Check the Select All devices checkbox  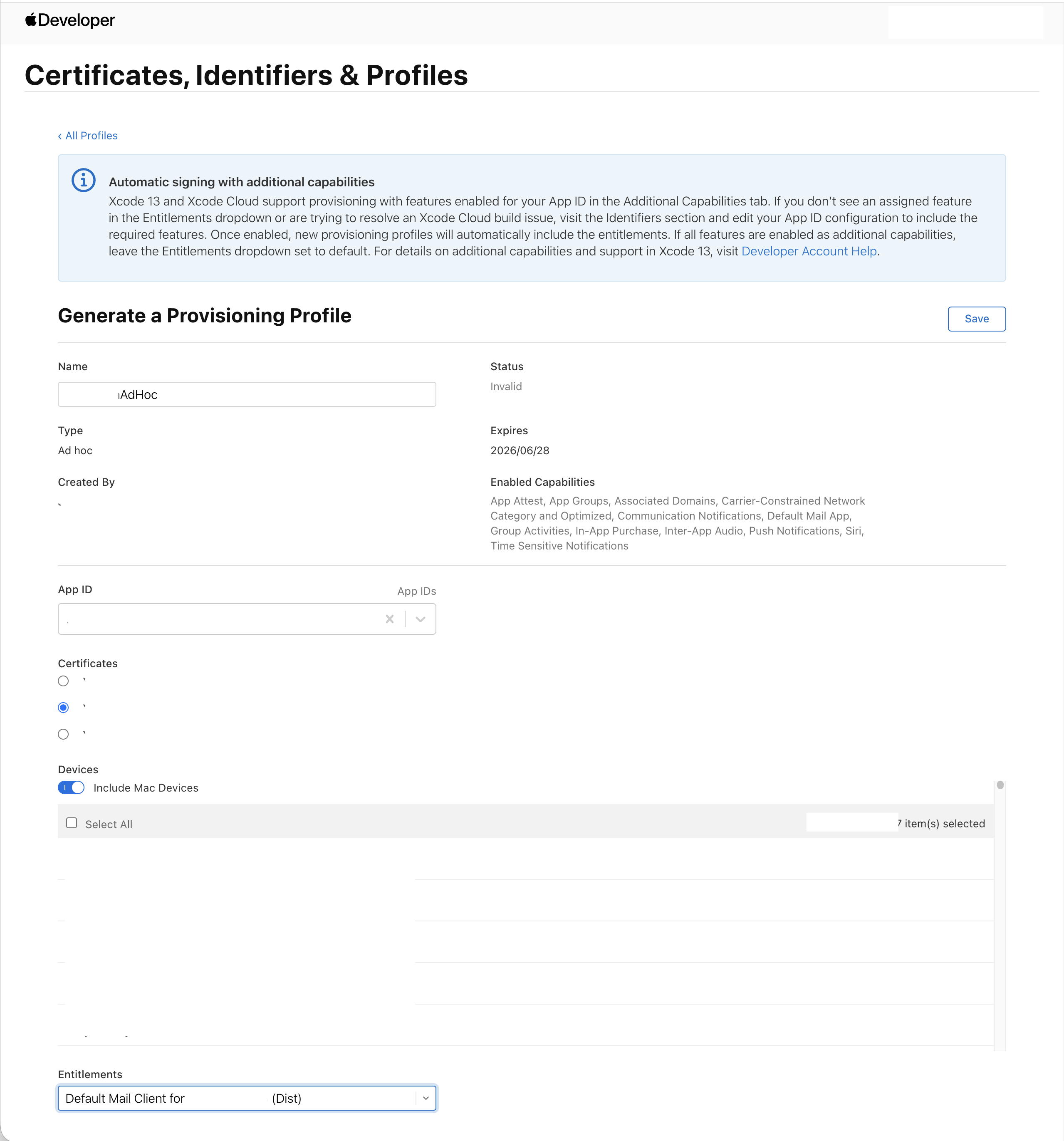[x=72, y=823]
